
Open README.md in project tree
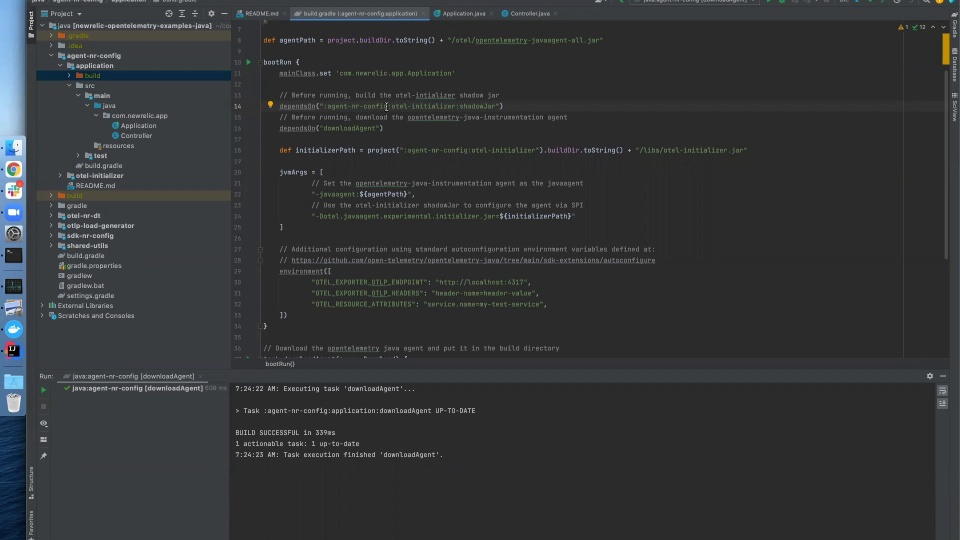pyautogui.click(x=95, y=186)
